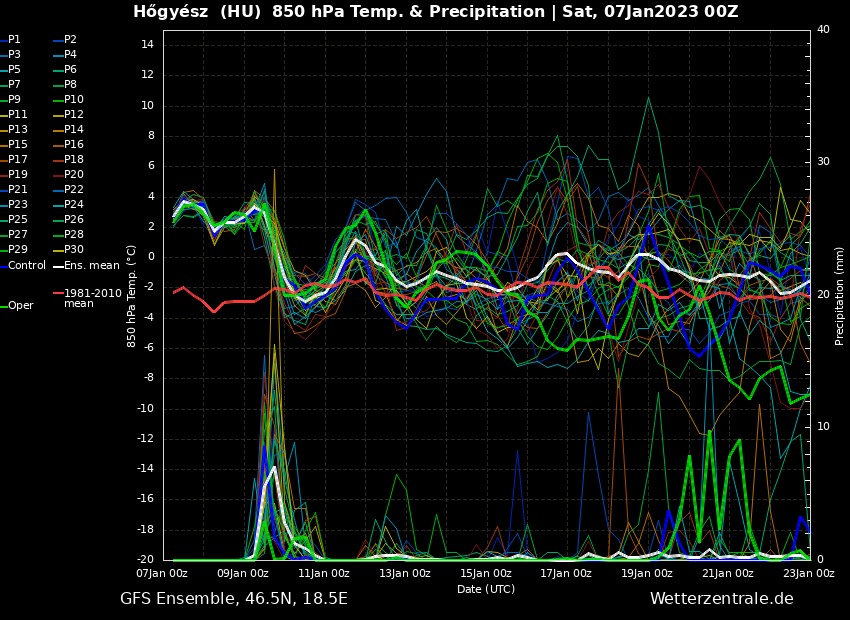Click the 07Jan 00z date tick label
Viewport: 850px width, 620px height.
click(162, 574)
